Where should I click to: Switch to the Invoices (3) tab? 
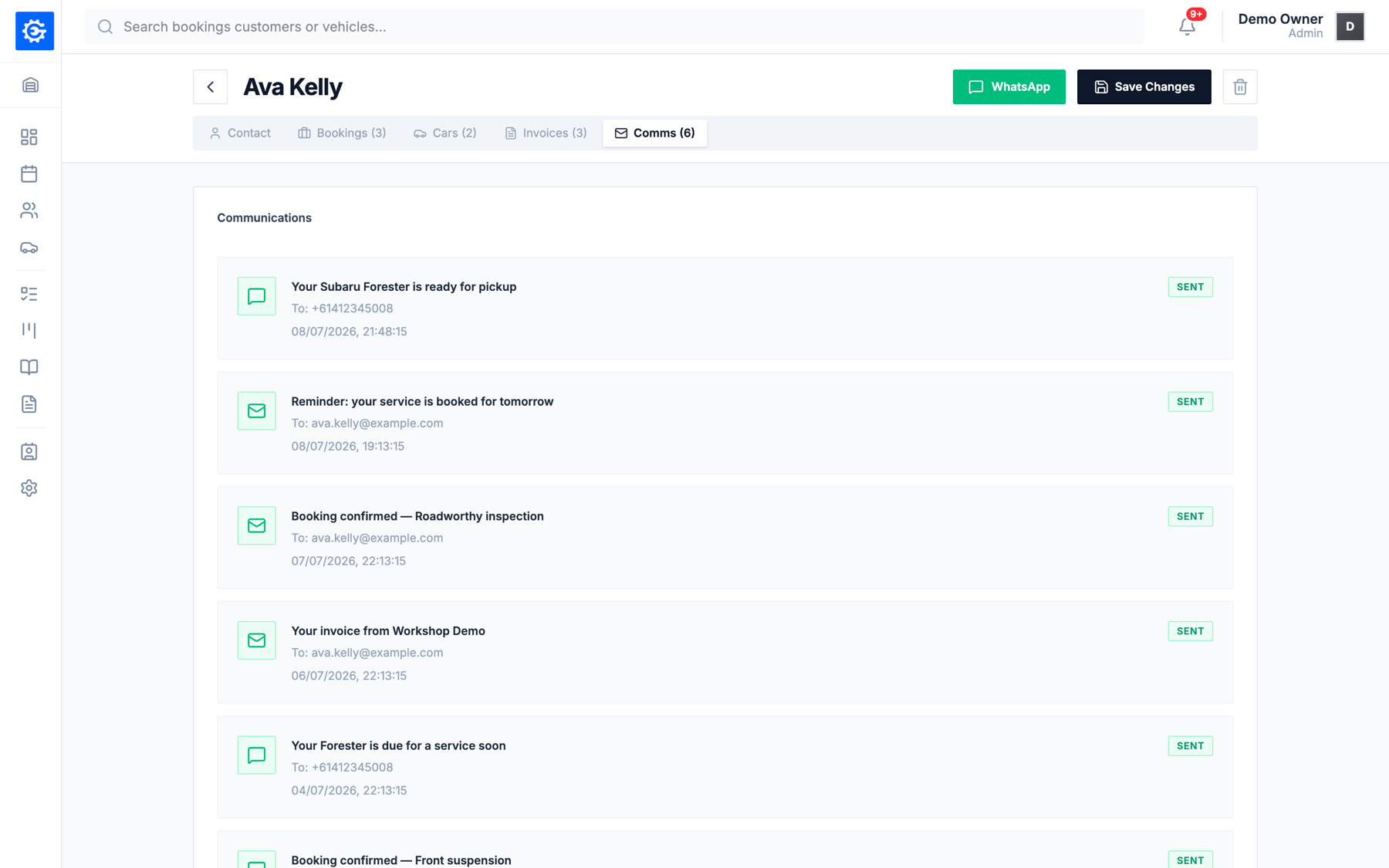(x=546, y=133)
